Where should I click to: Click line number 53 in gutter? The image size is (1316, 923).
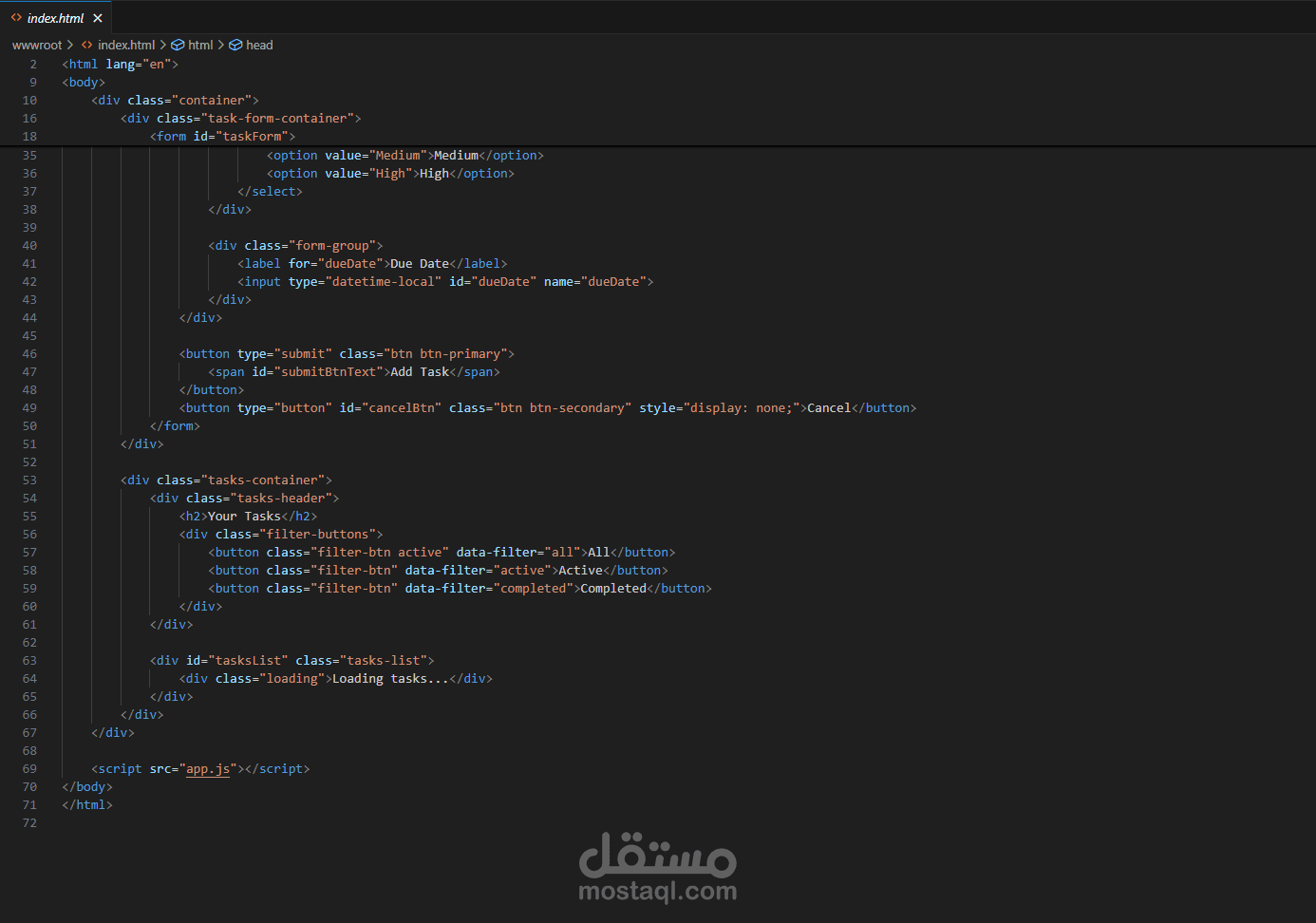(29, 480)
